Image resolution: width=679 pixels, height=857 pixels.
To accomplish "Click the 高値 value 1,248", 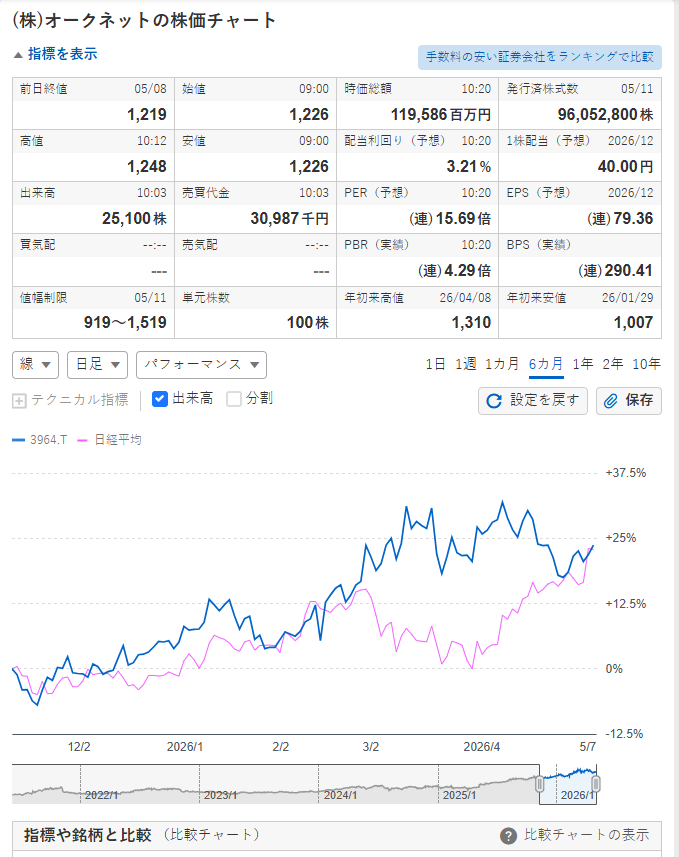I will tap(147, 166).
